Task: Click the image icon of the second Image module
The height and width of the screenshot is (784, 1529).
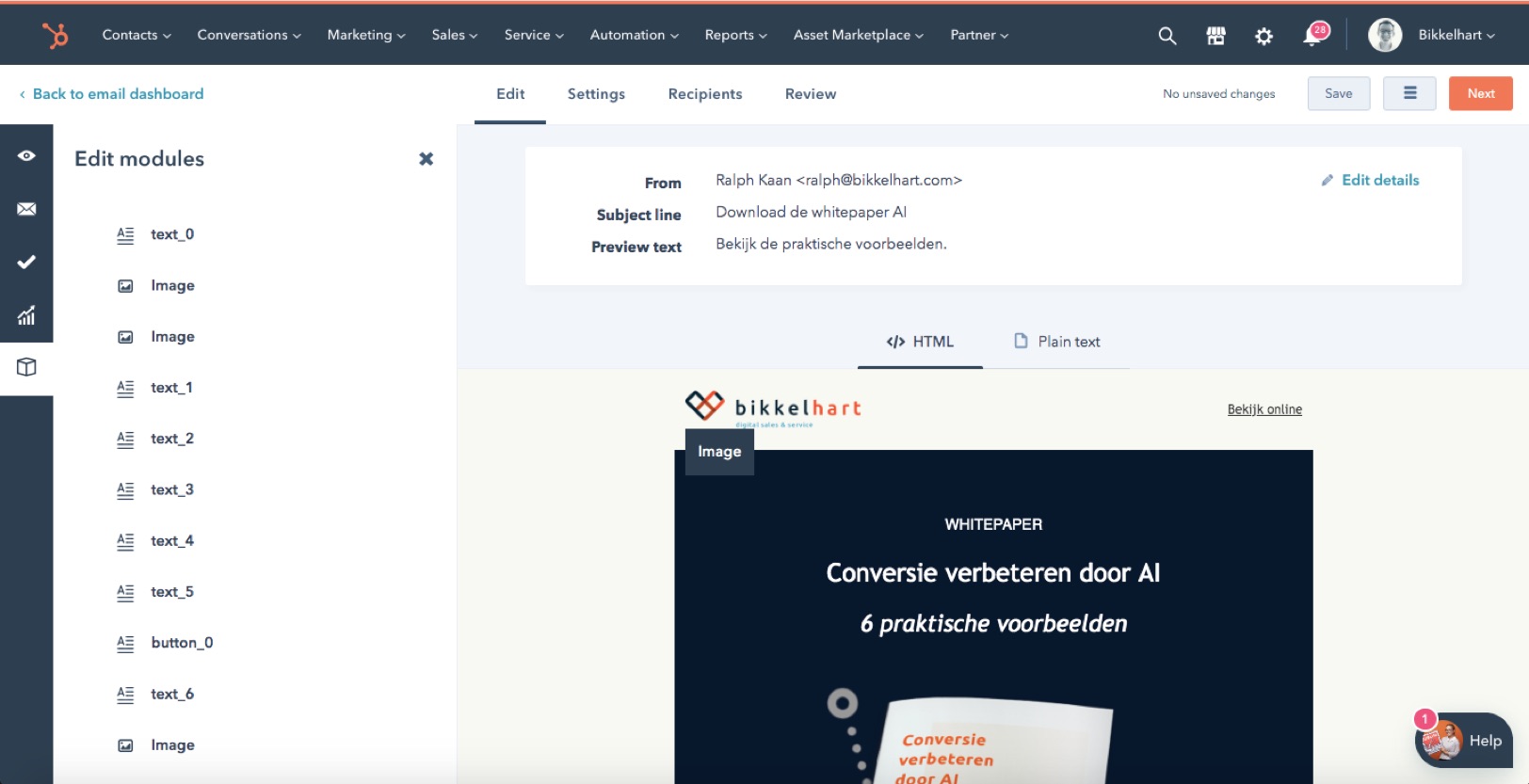Action: pyautogui.click(x=125, y=337)
